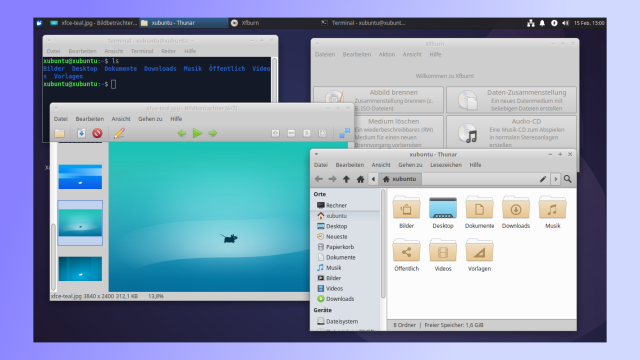
Task: Select bottom dark-teal thumbnail in Bildbetrachter
Action: pyautogui.click(x=80, y=269)
